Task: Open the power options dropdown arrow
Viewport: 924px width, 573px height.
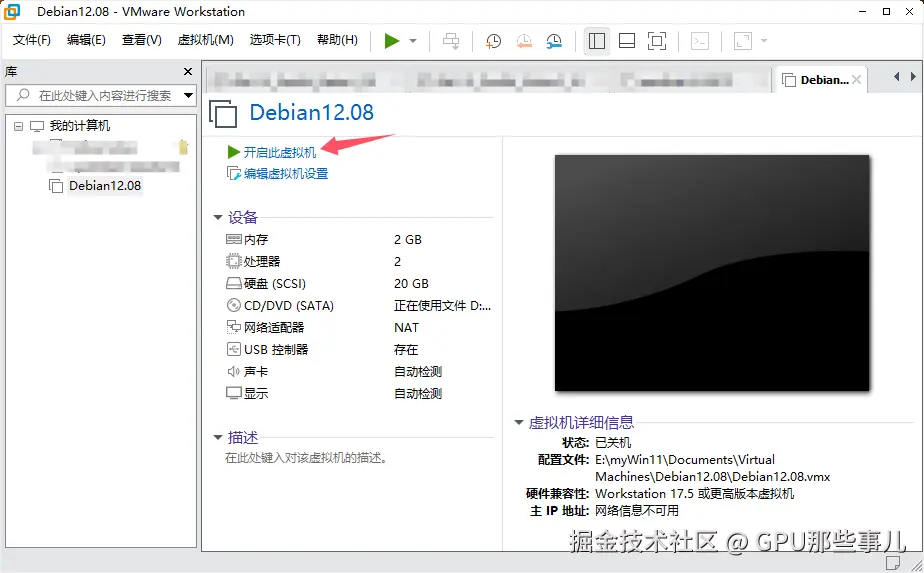Action: point(413,41)
